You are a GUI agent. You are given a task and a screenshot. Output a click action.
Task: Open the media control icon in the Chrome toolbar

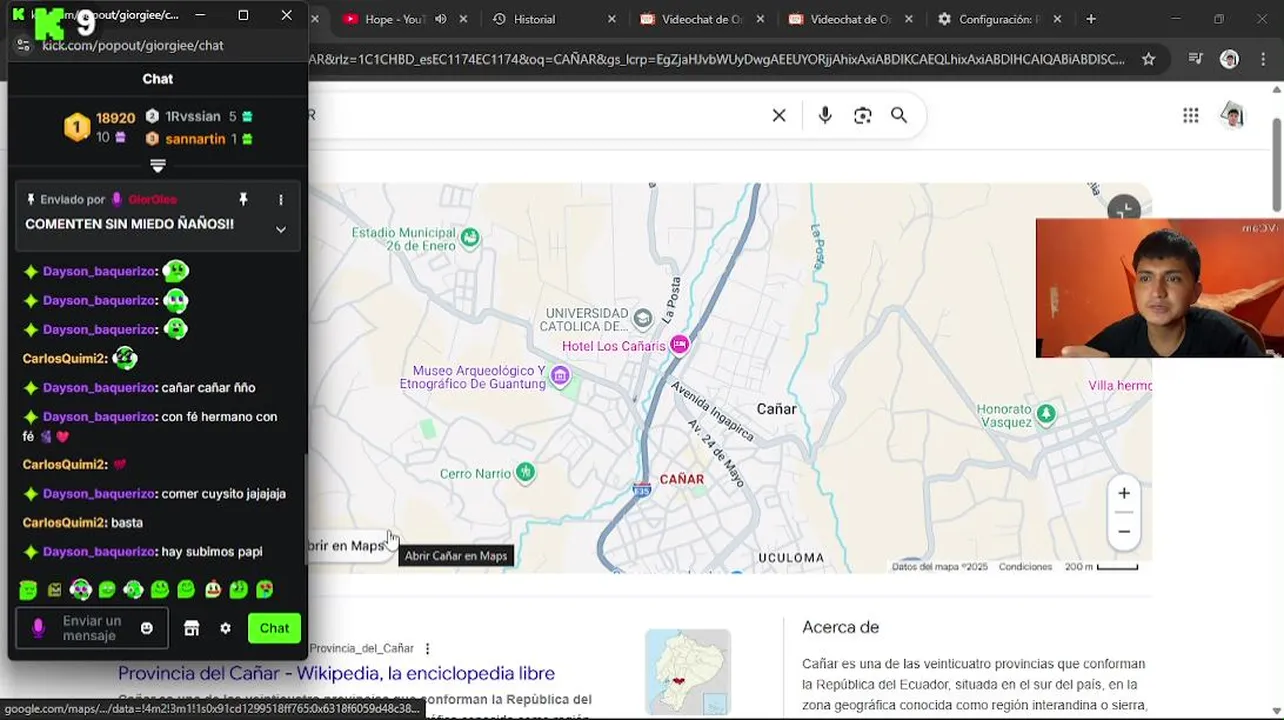coord(1195,59)
